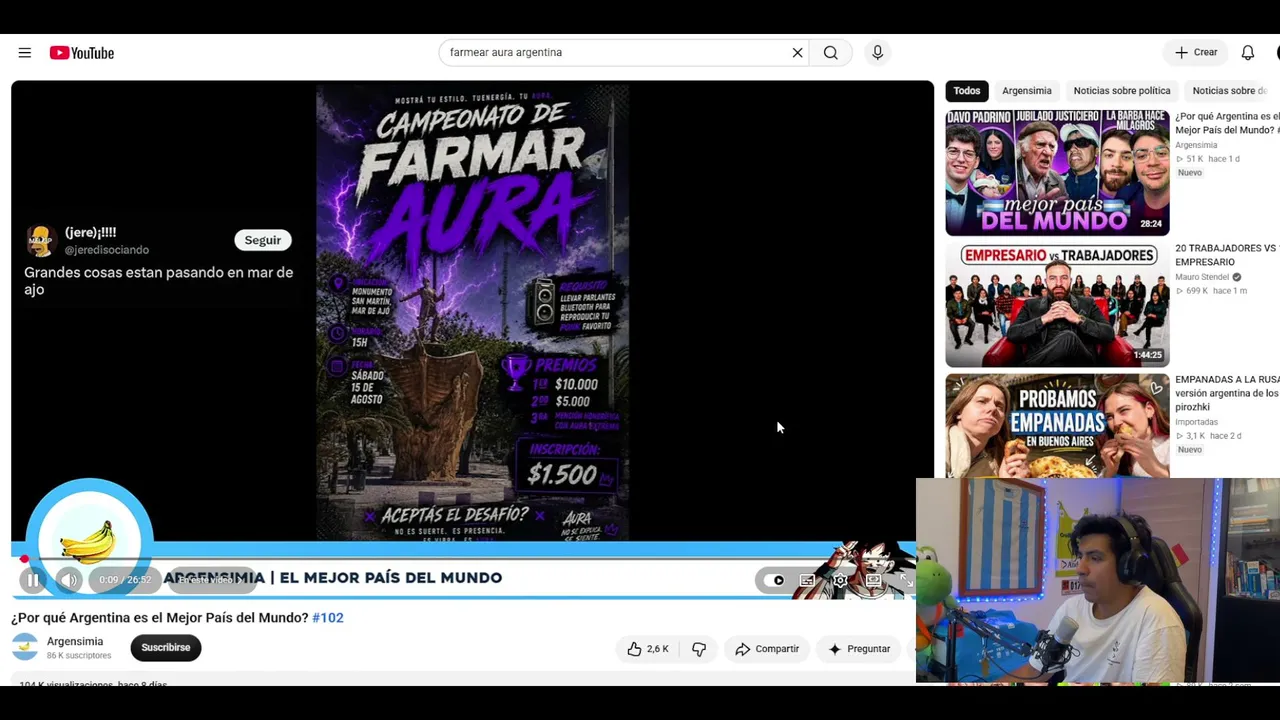Start voice search with the microphone

pyautogui.click(x=877, y=53)
